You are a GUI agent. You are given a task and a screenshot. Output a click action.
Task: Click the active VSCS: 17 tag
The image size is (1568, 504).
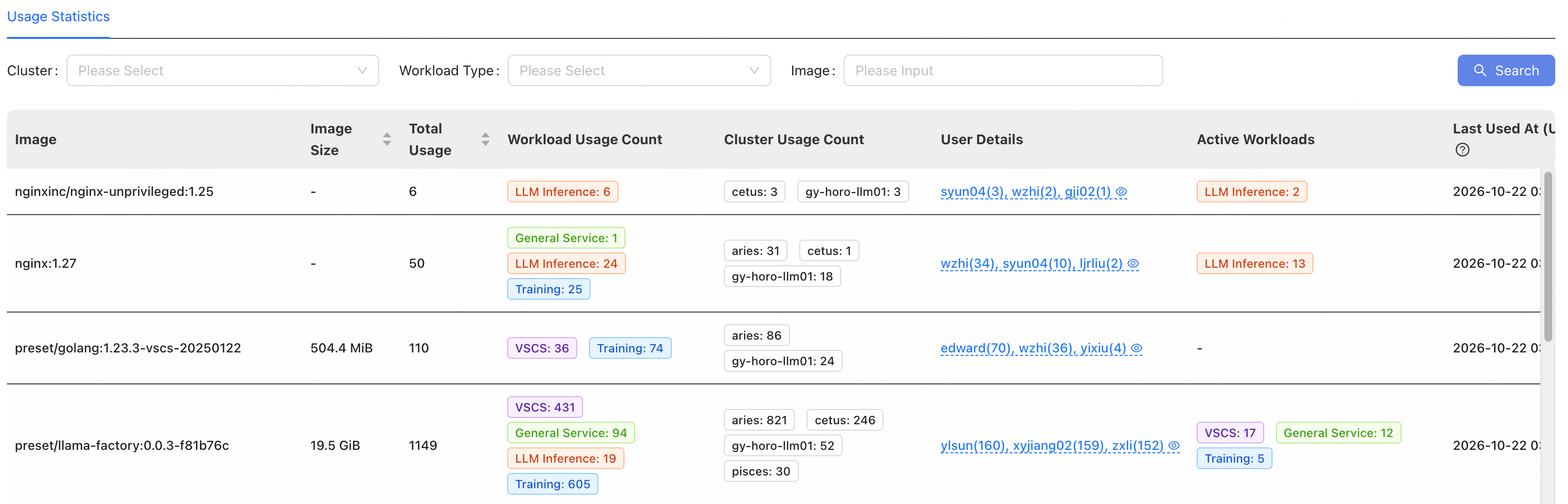1230,433
